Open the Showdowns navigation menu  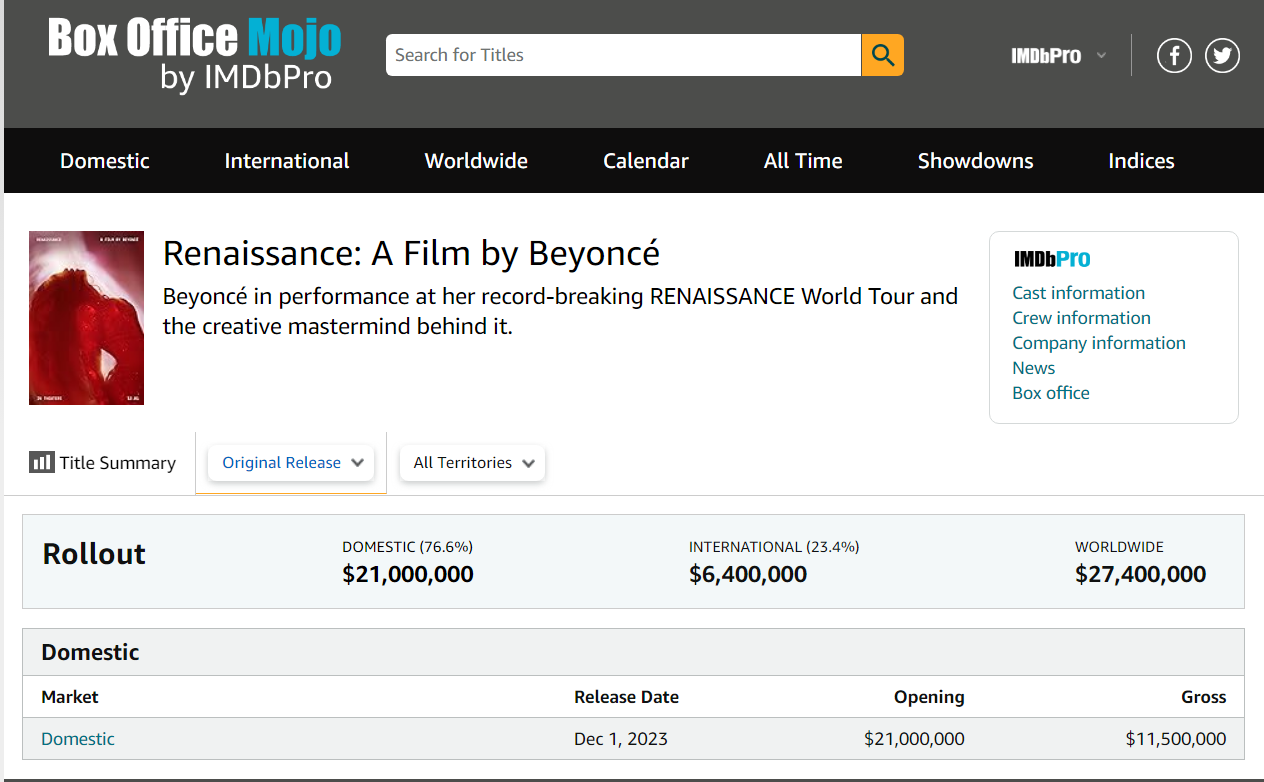(976, 161)
